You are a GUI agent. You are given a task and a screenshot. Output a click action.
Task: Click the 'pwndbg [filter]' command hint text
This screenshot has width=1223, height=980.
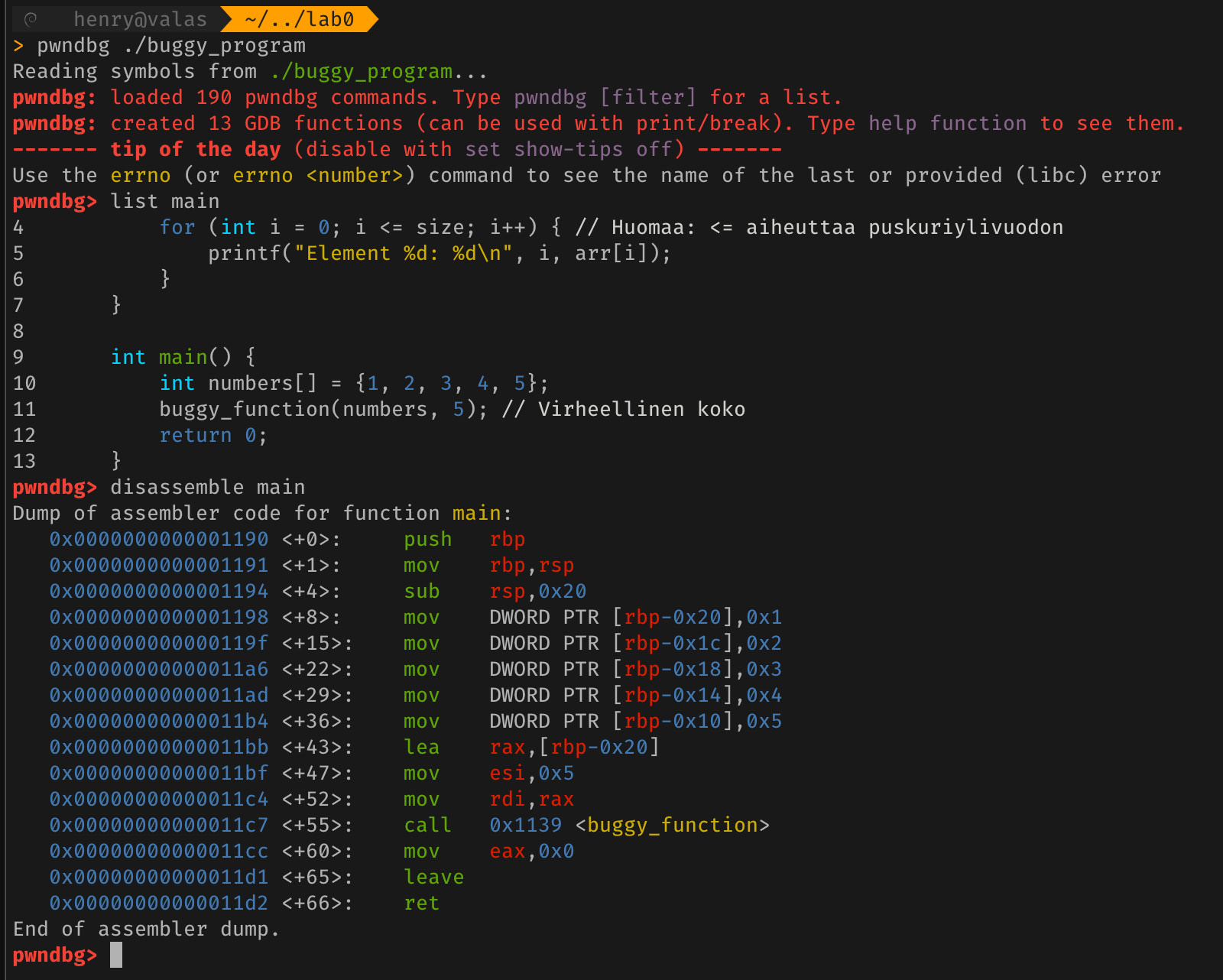coord(605,98)
